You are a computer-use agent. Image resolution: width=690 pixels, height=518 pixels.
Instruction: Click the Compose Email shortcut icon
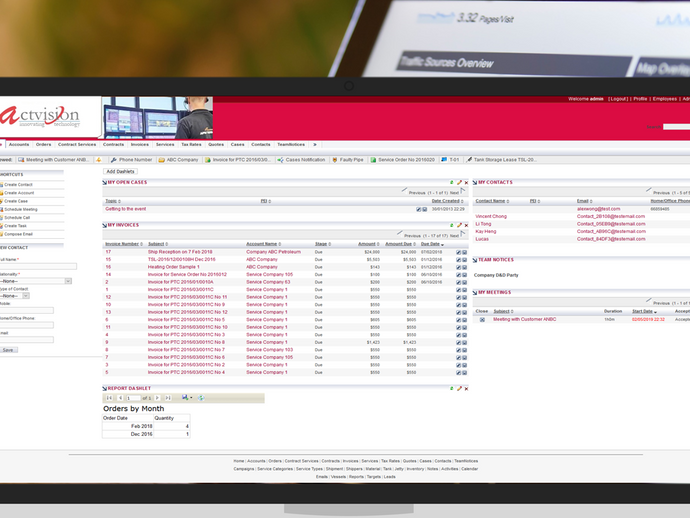click(x=1, y=234)
